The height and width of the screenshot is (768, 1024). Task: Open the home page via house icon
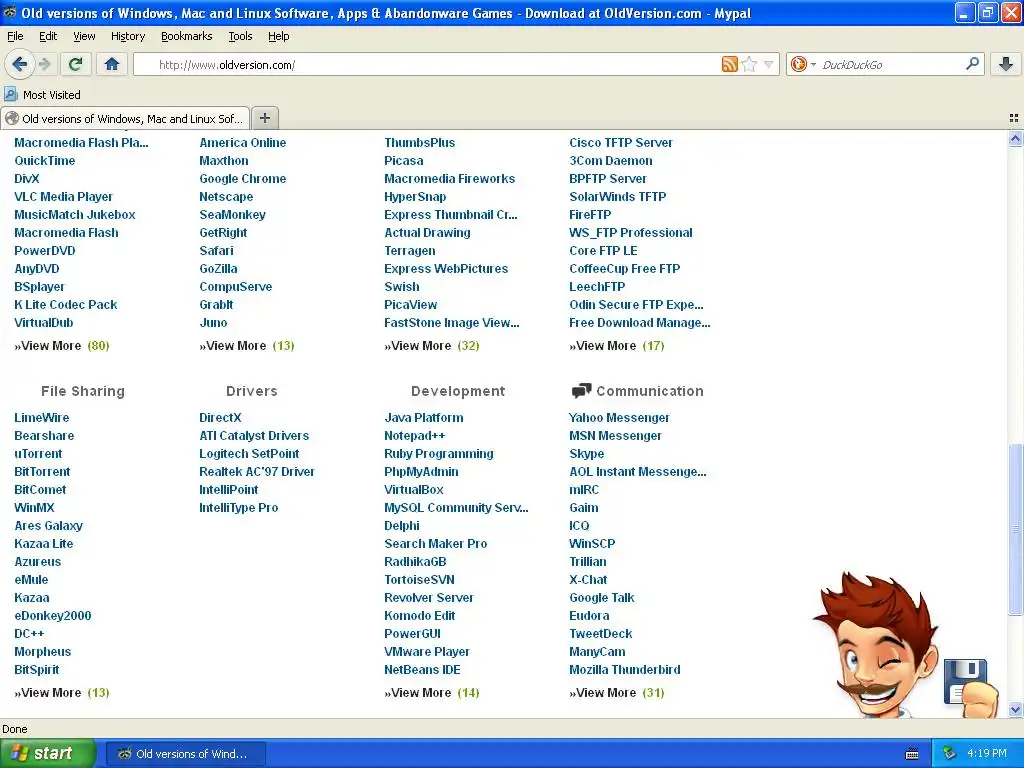tap(112, 64)
